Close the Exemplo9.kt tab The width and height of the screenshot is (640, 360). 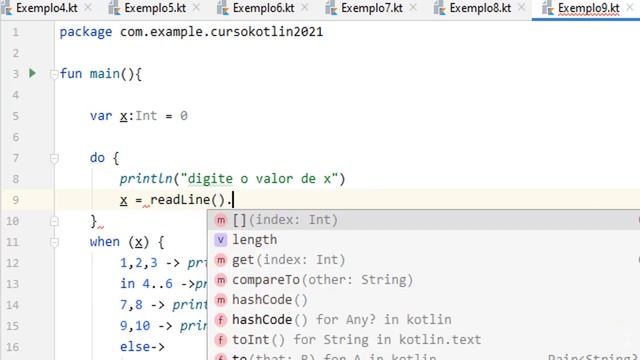(x=630, y=8)
